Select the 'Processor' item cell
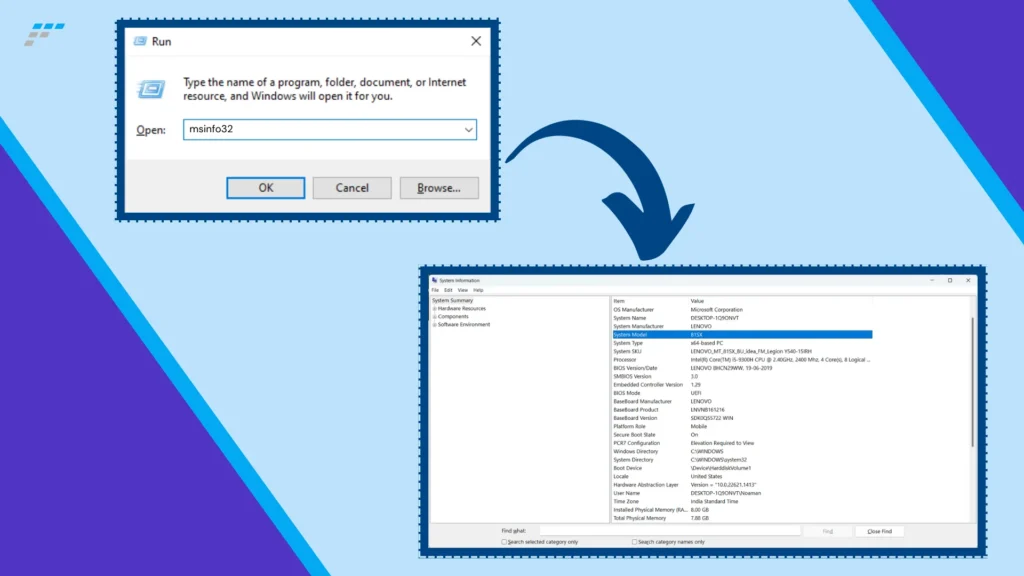1024x576 pixels. point(624,360)
